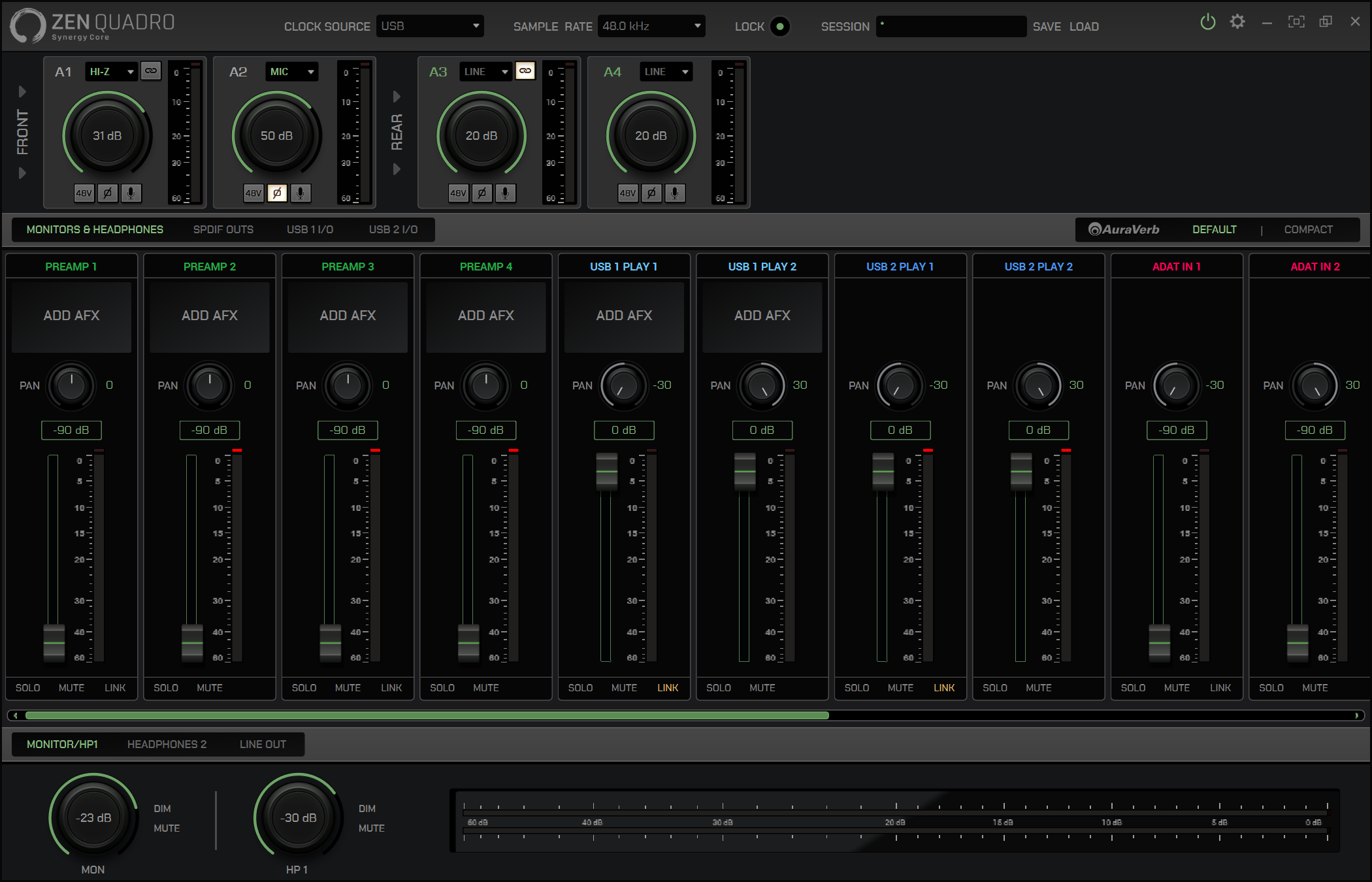1372x882 pixels.
Task: Select MONITORS & HEADPHONES tab
Action: [x=95, y=229]
